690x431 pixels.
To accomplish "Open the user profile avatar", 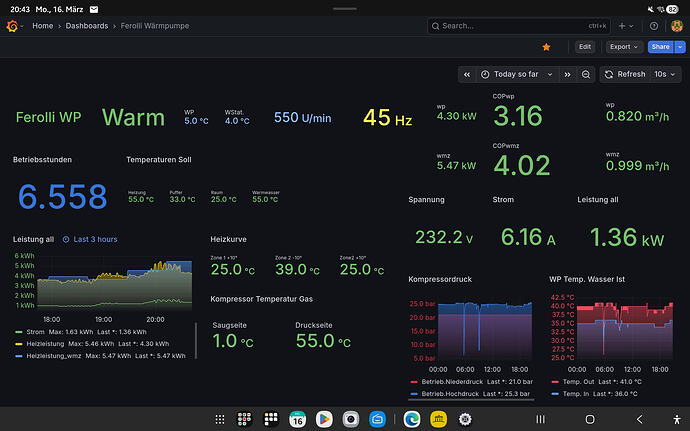I will click(677, 26).
